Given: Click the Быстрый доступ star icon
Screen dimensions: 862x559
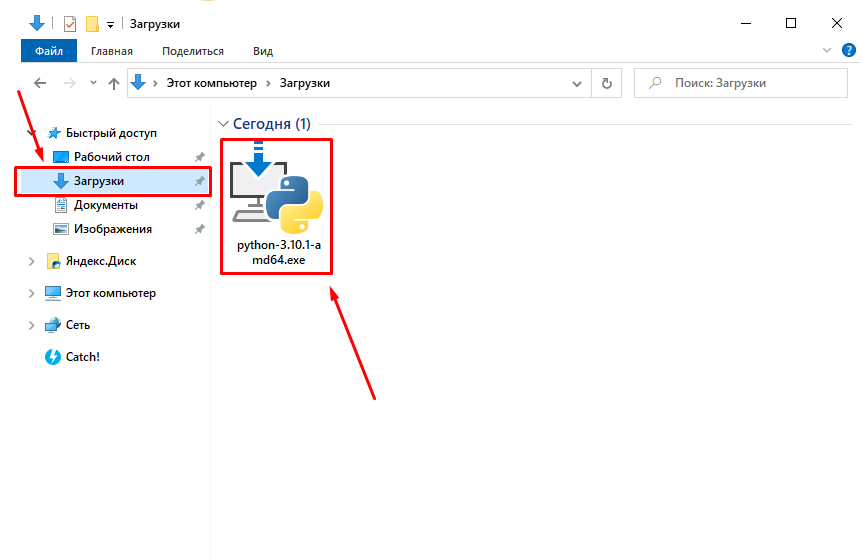Looking at the screenshot, I should click(x=54, y=133).
